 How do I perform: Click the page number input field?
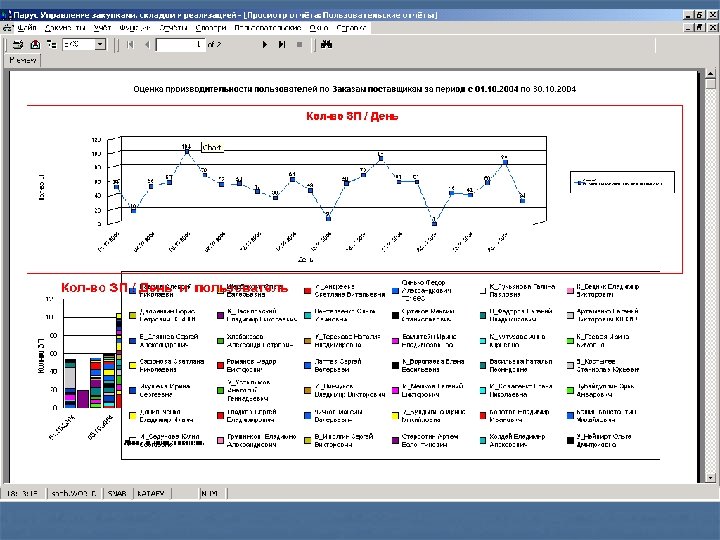180,45
